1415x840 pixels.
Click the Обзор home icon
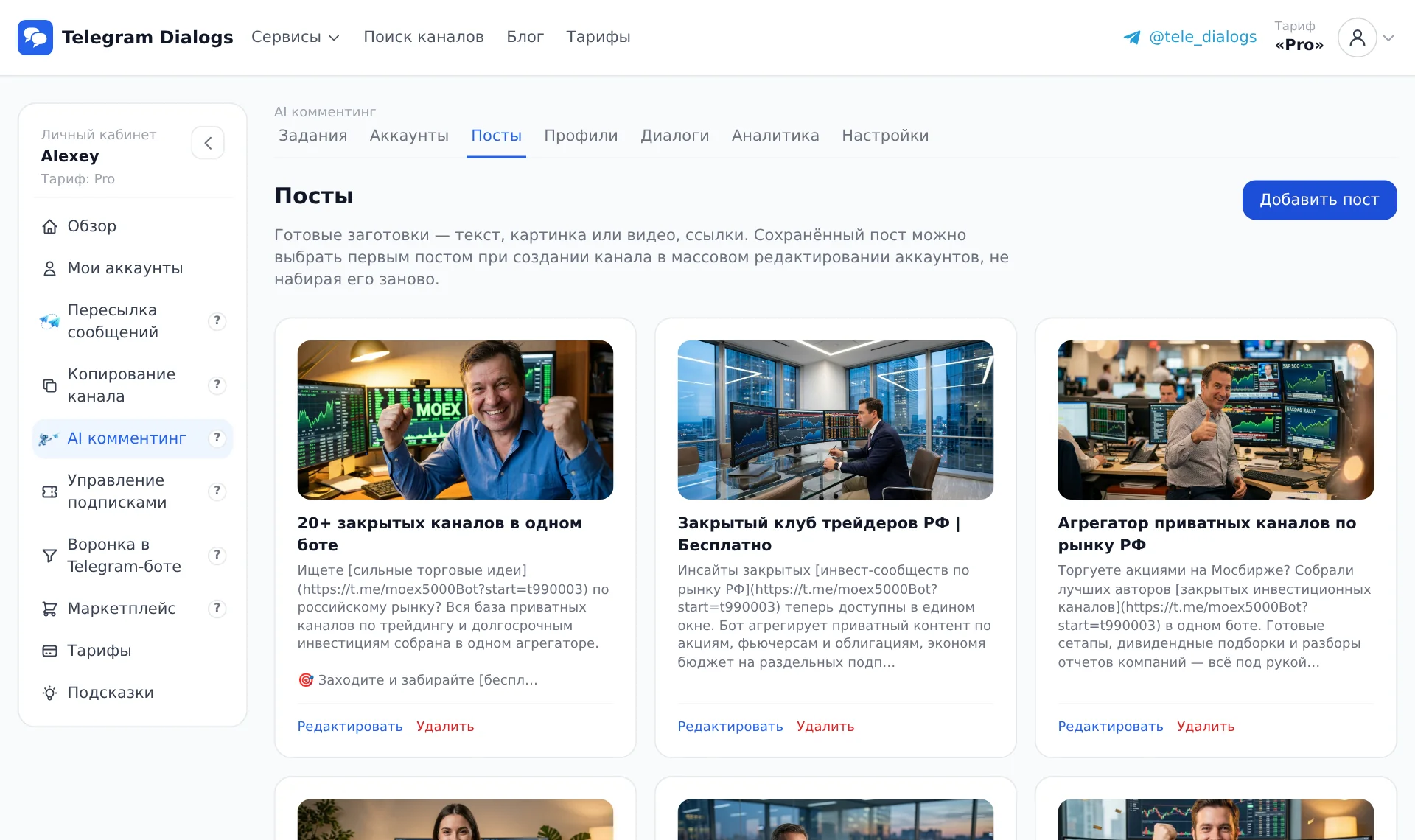(x=49, y=226)
